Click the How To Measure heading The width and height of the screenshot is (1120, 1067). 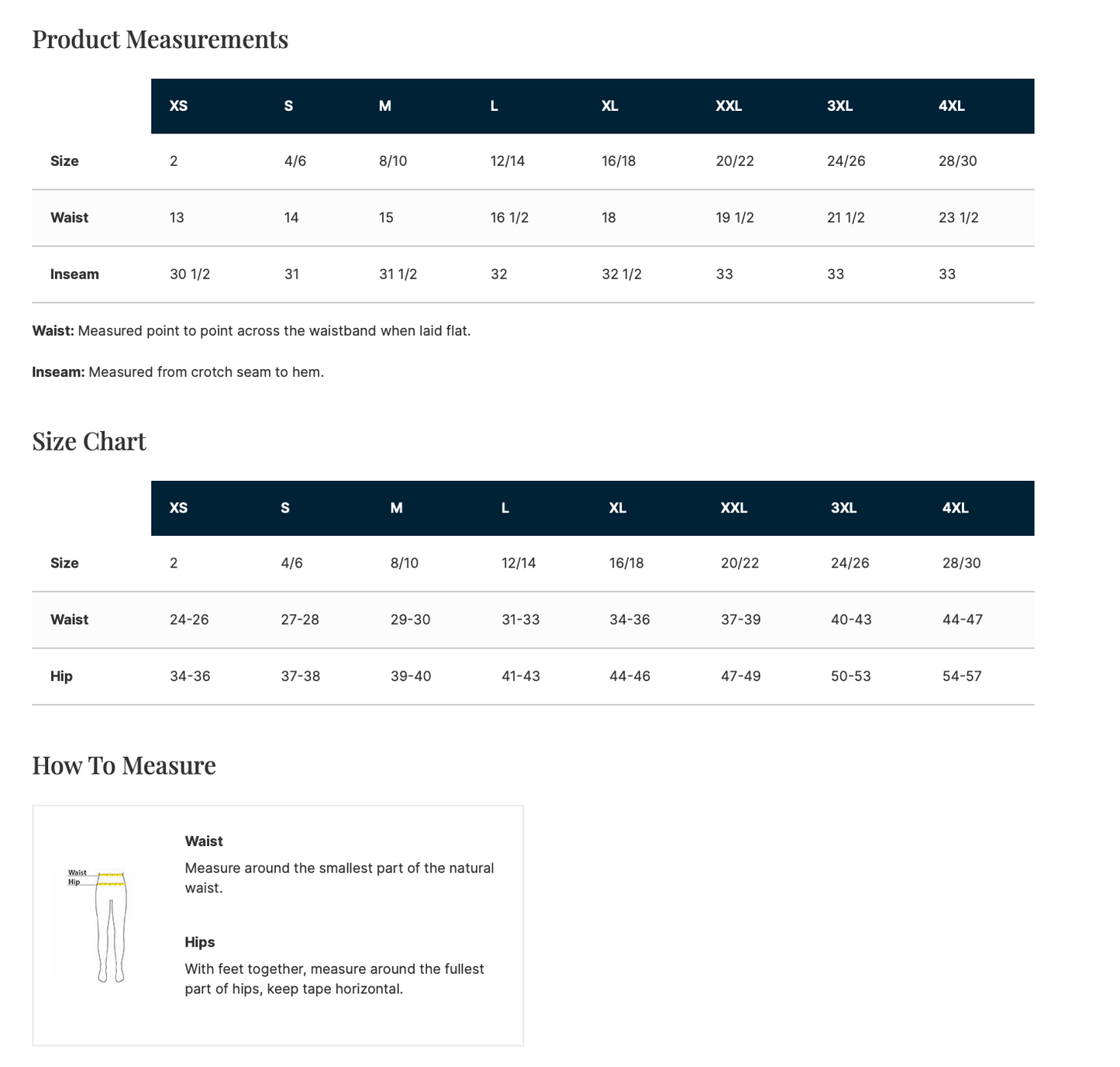click(x=124, y=765)
